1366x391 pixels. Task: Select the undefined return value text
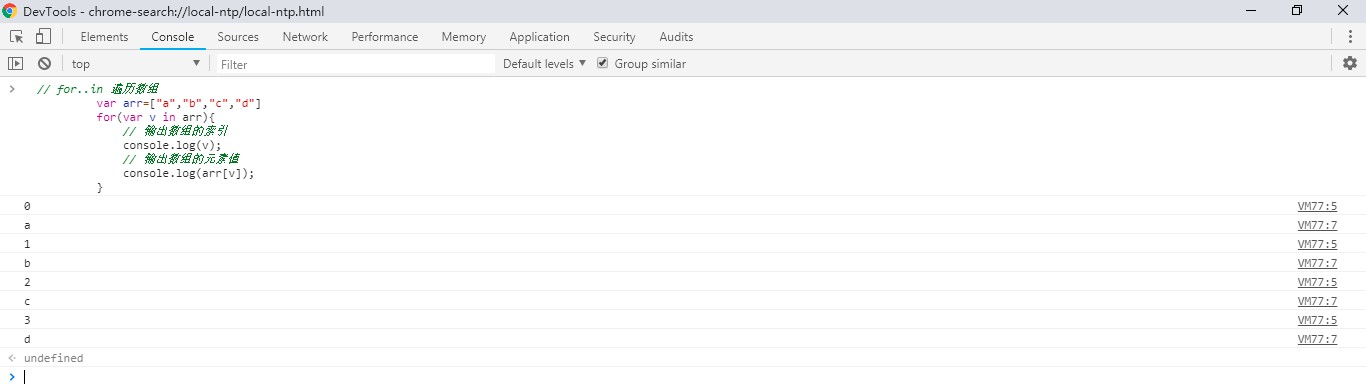pos(53,358)
